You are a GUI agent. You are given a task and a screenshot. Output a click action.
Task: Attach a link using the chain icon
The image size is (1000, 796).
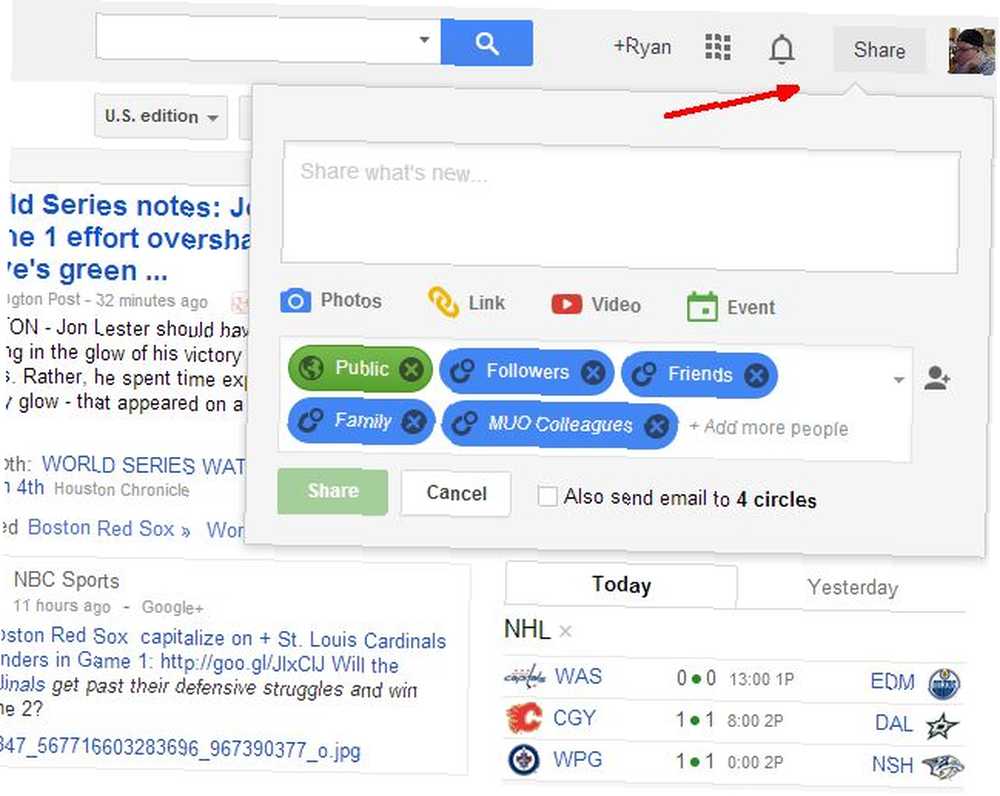443,302
